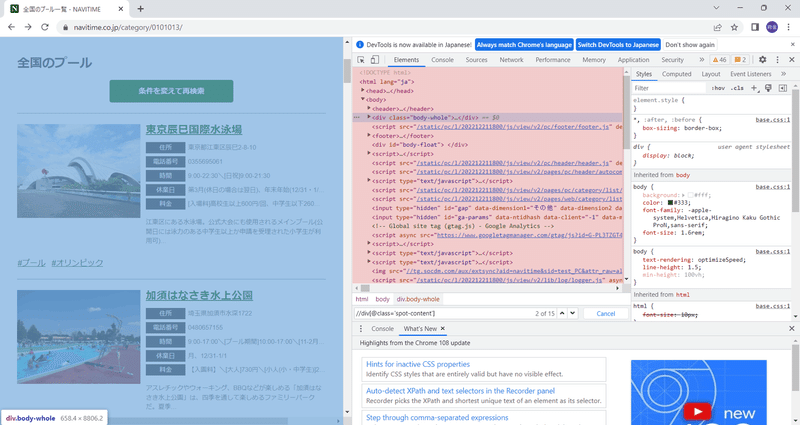Click the #fff background color swatch
Image resolution: width=800 pixels, height=425 pixels.
[690, 195]
